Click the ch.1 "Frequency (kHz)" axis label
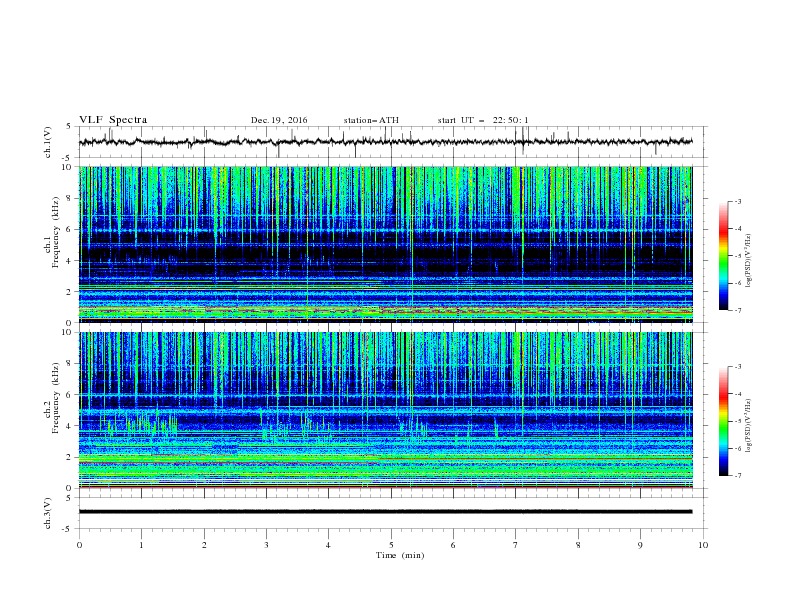792x612 pixels. point(55,231)
